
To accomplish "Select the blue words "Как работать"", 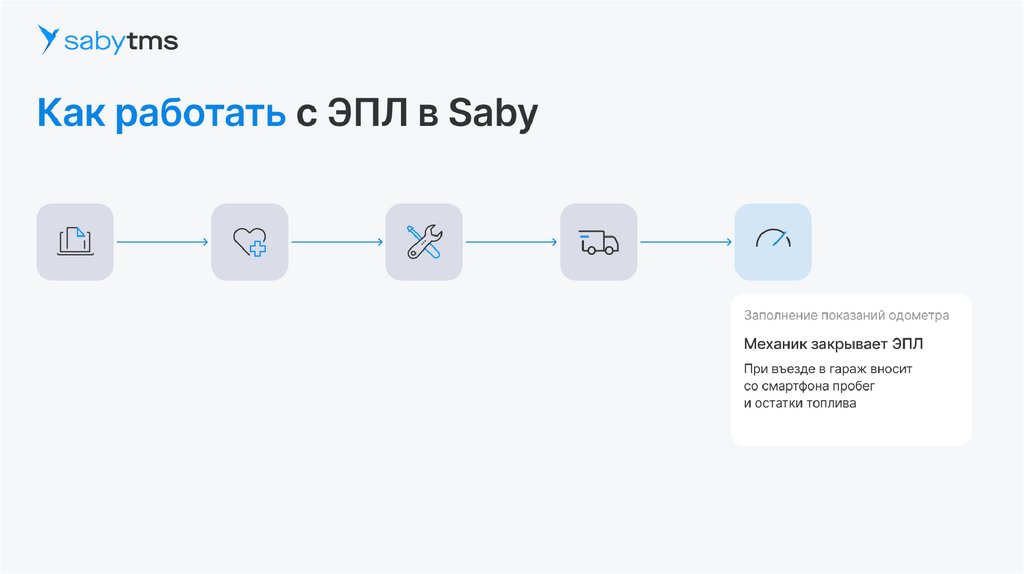I will (x=161, y=113).
